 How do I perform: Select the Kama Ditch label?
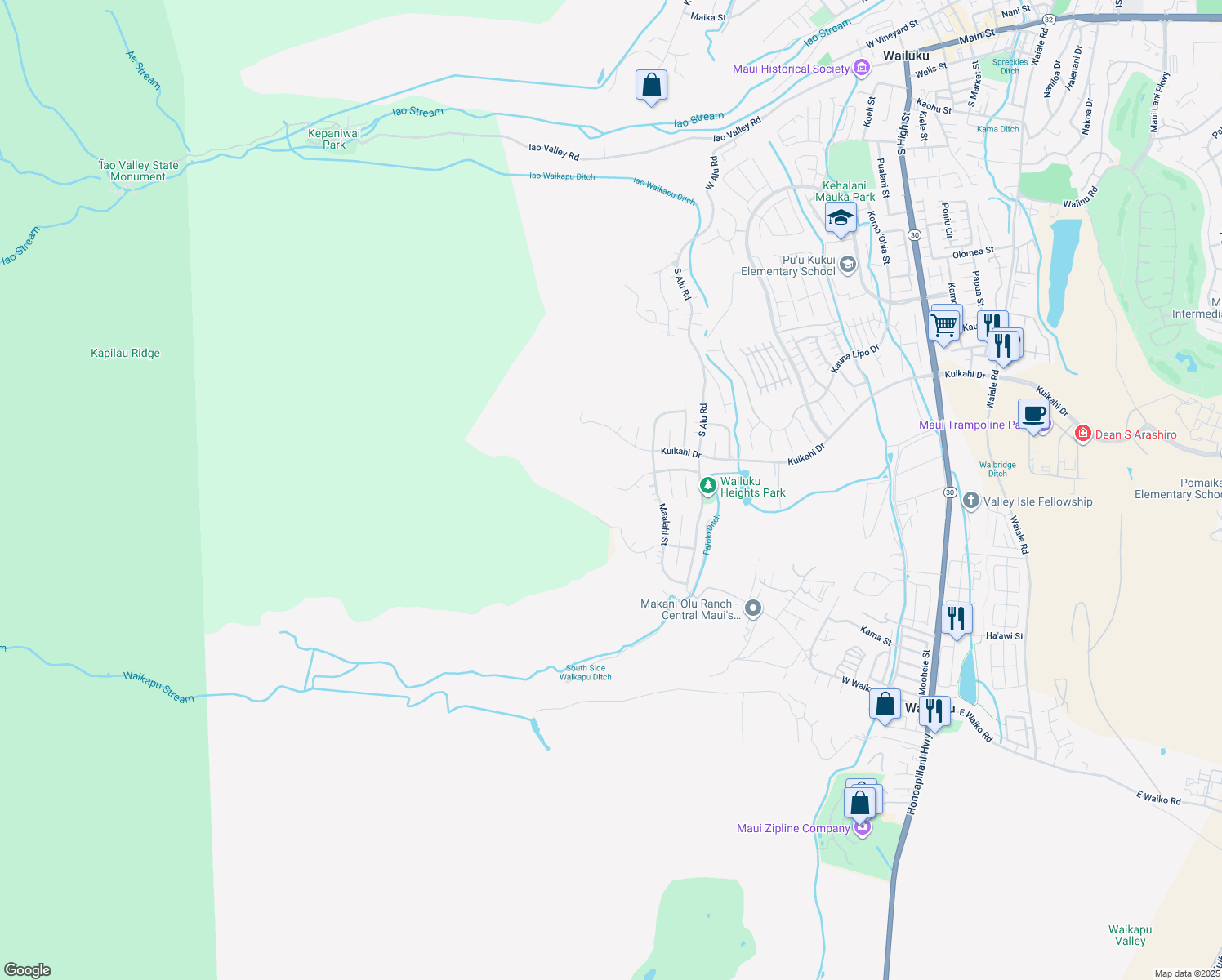(x=997, y=129)
